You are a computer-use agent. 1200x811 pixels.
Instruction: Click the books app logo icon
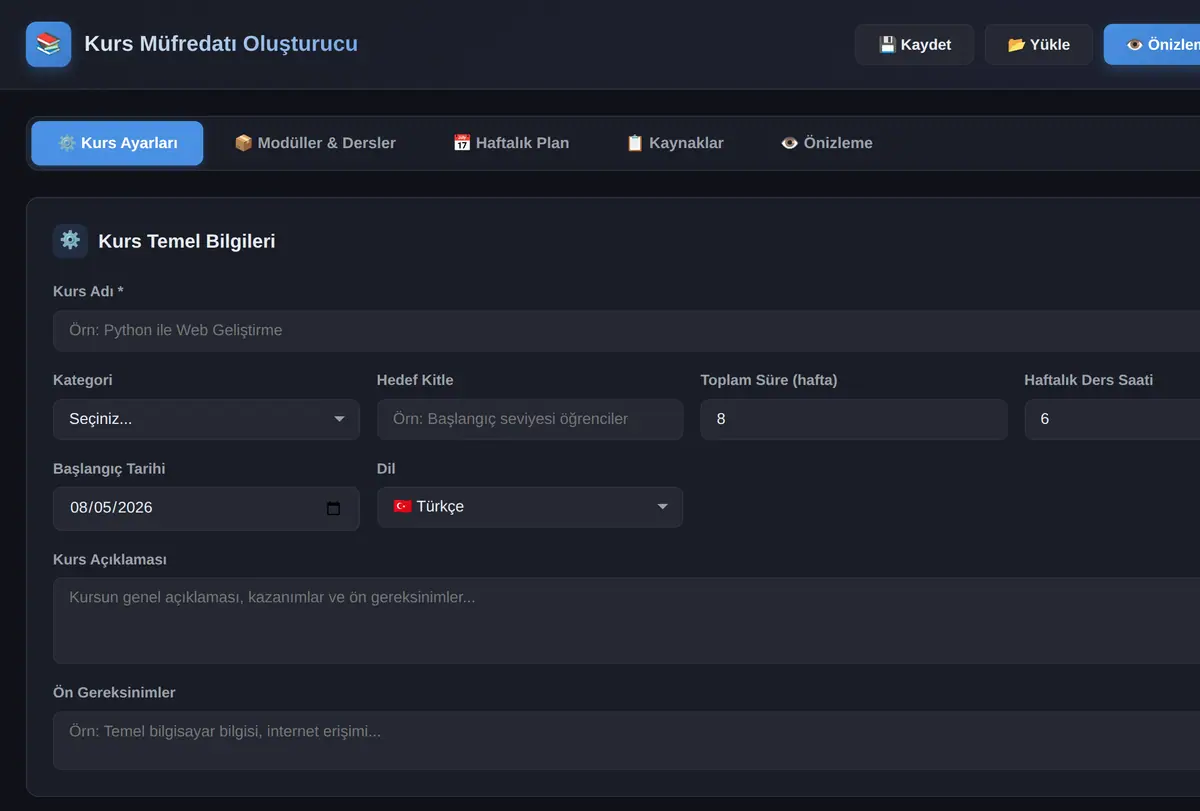pyautogui.click(x=48, y=44)
